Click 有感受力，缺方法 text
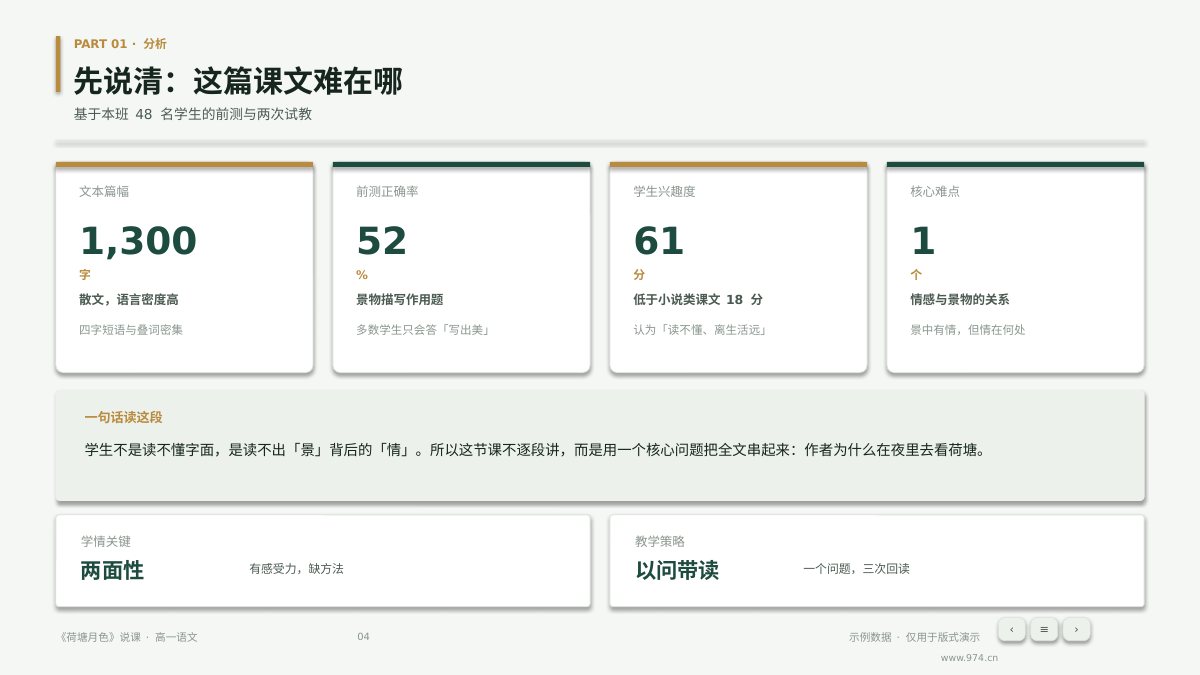 296,569
